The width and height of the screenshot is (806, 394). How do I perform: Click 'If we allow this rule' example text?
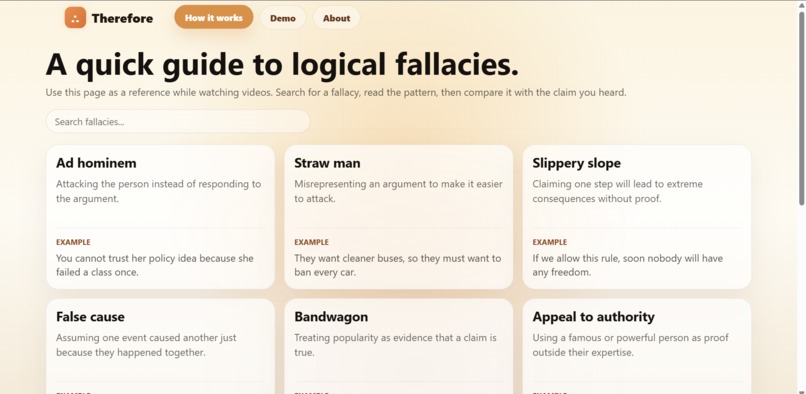coord(628,265)
